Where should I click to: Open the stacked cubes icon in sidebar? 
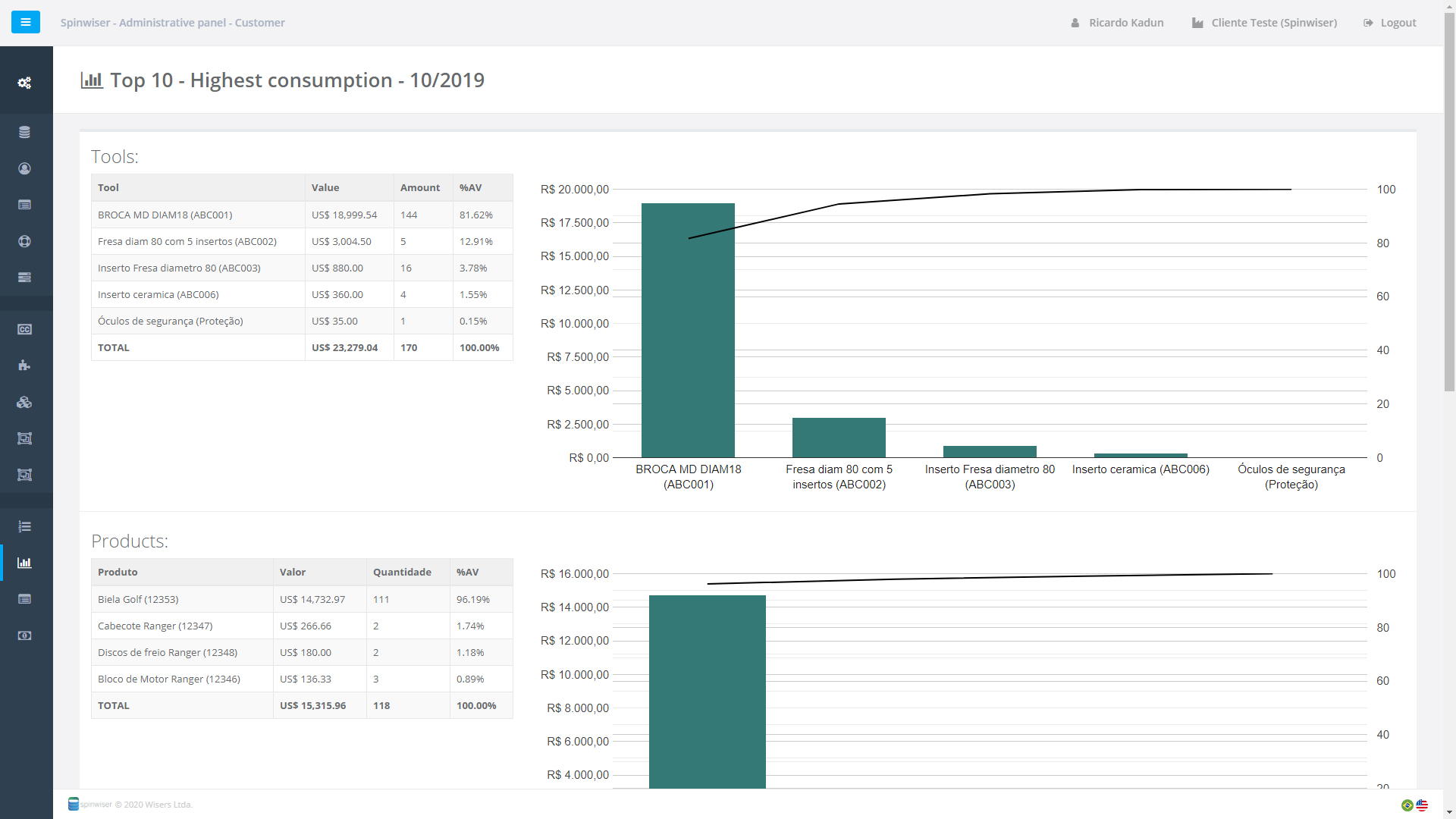(24, 402)
